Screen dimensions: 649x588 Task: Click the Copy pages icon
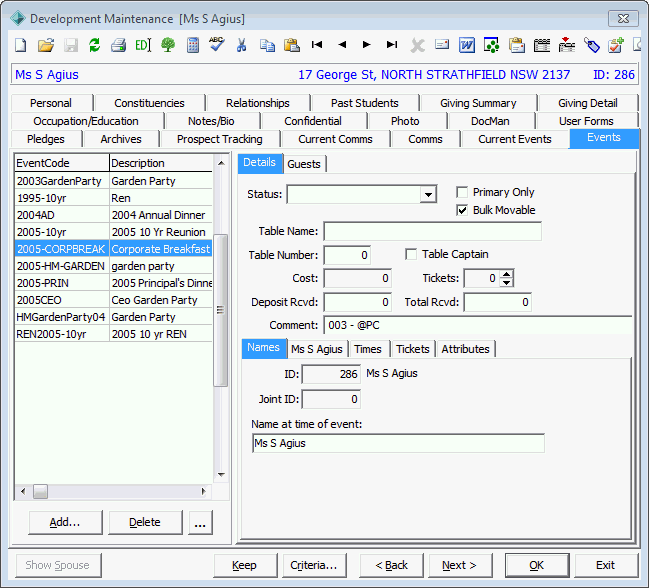[x=267, y=45]
